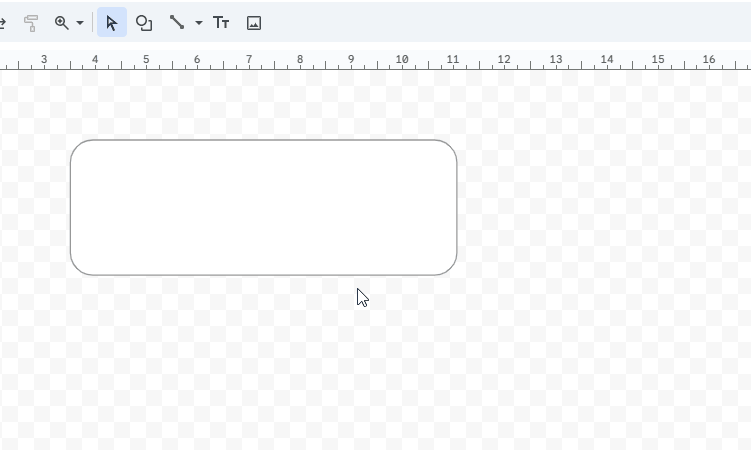Expand the line type dropdown arrow
751x450 pixels.
(x=199, y=22)
